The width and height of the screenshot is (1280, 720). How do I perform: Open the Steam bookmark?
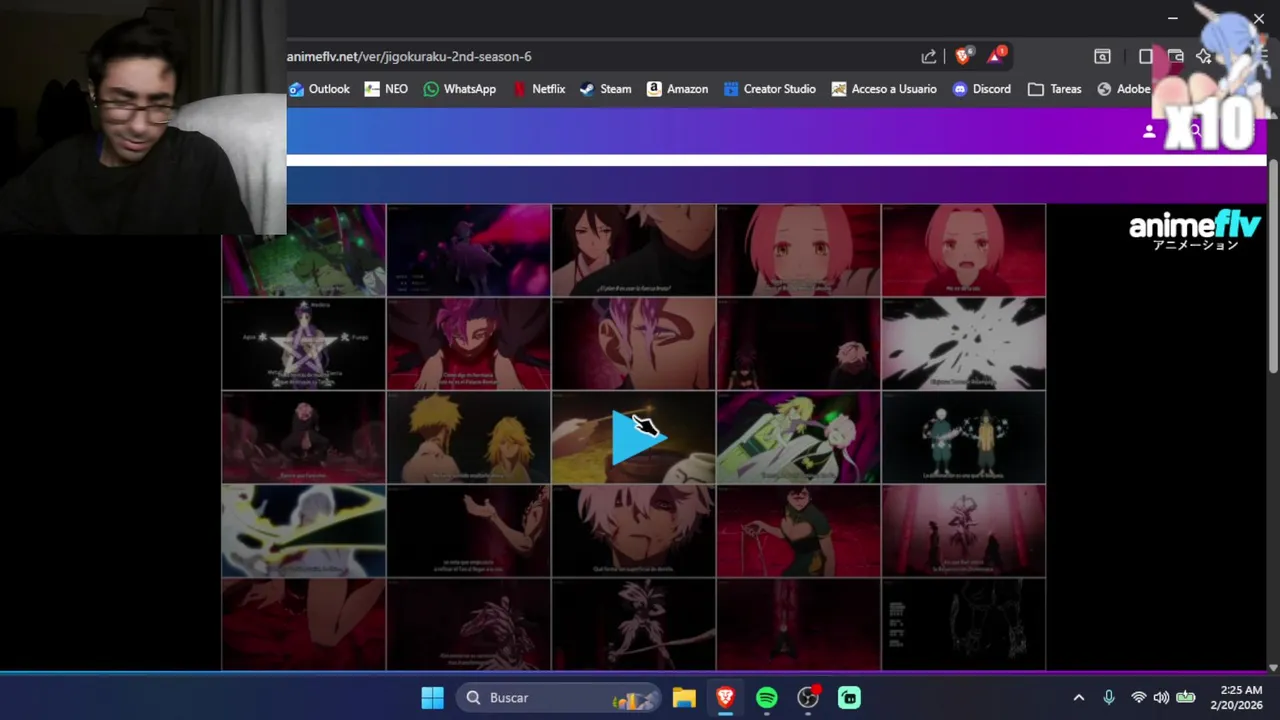(605, 89)
